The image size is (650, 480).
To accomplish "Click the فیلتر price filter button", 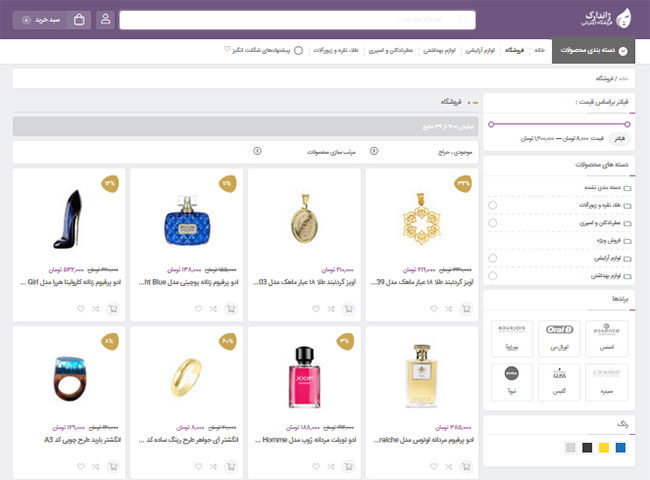I will pyautogui.click(x=620, y=137).
